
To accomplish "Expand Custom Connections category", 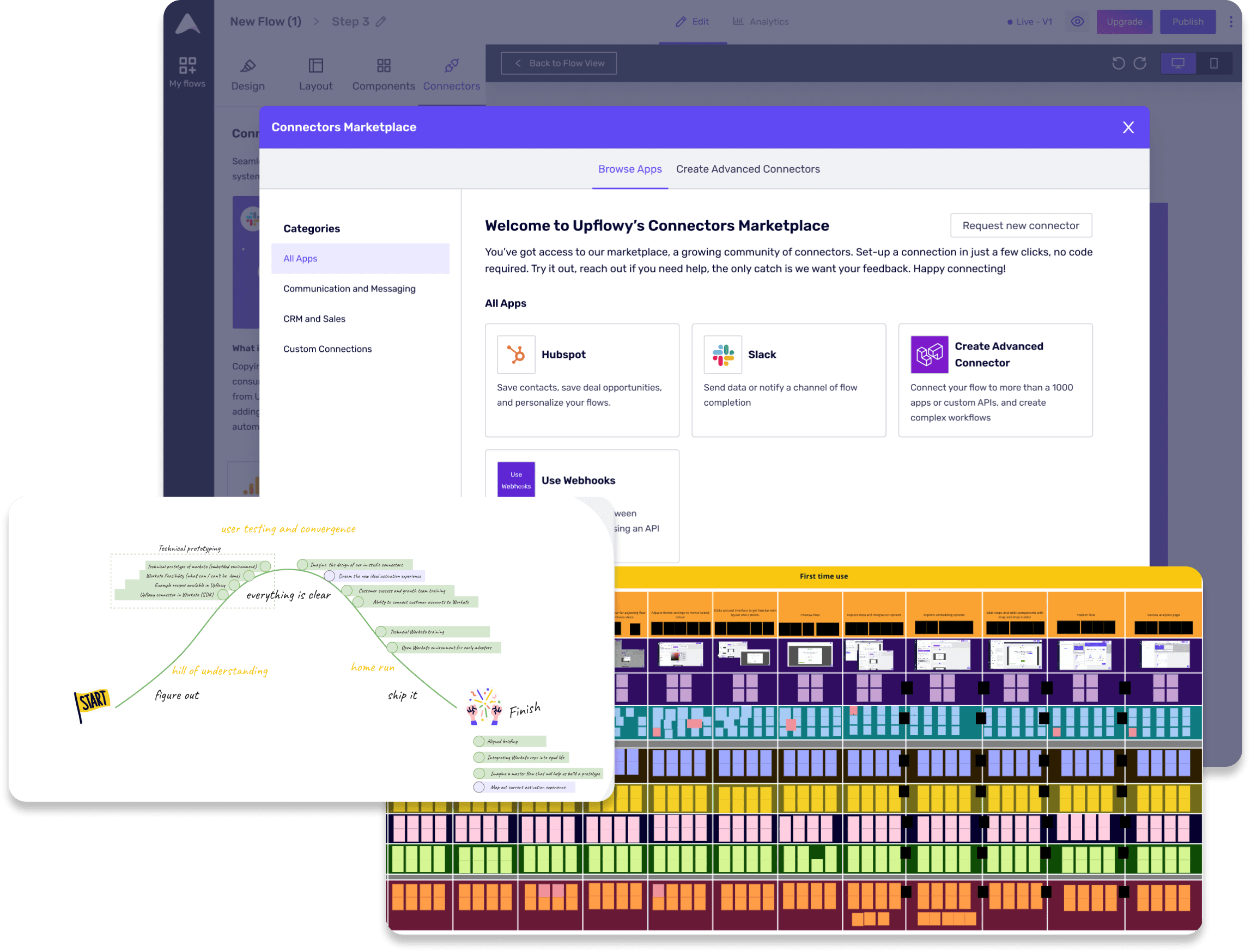I will pyautogui.click(x=326, y=349).
